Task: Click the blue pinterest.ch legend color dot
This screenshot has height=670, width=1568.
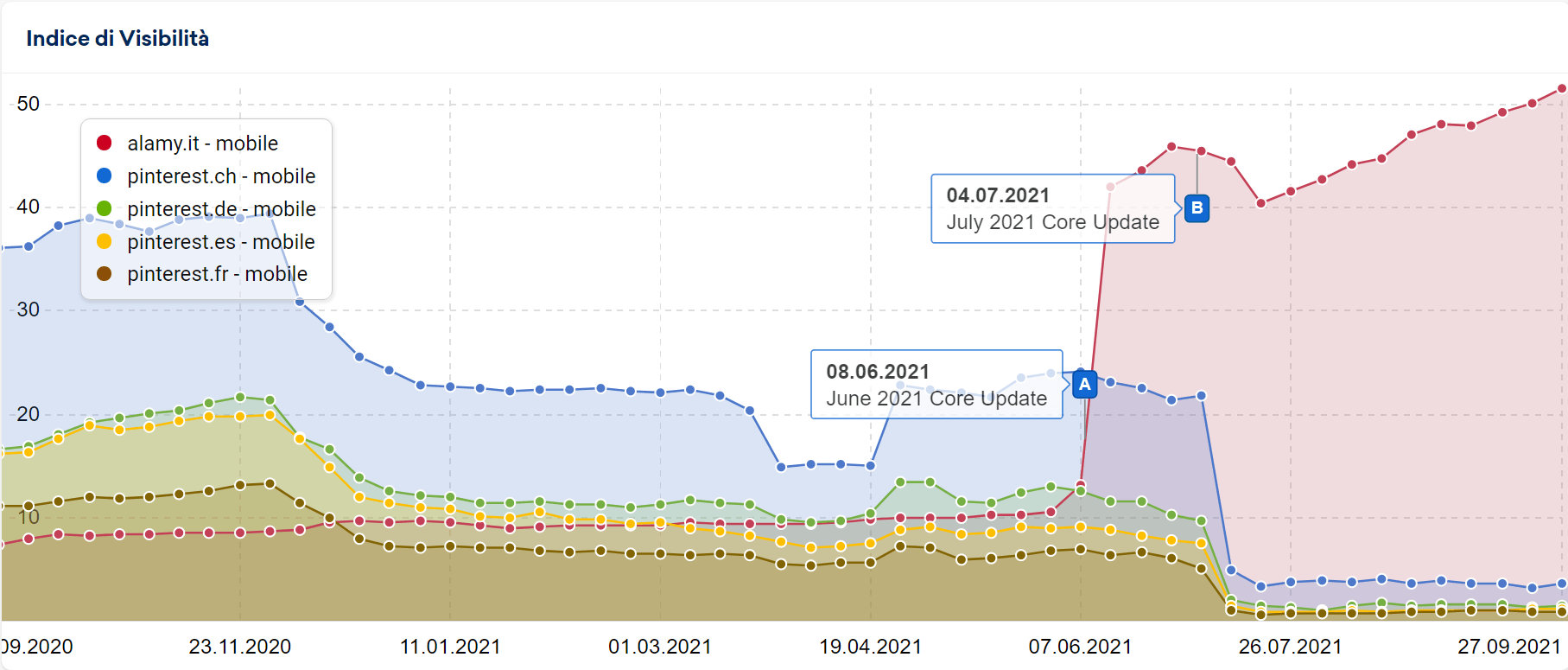Action: pos(105,175)
